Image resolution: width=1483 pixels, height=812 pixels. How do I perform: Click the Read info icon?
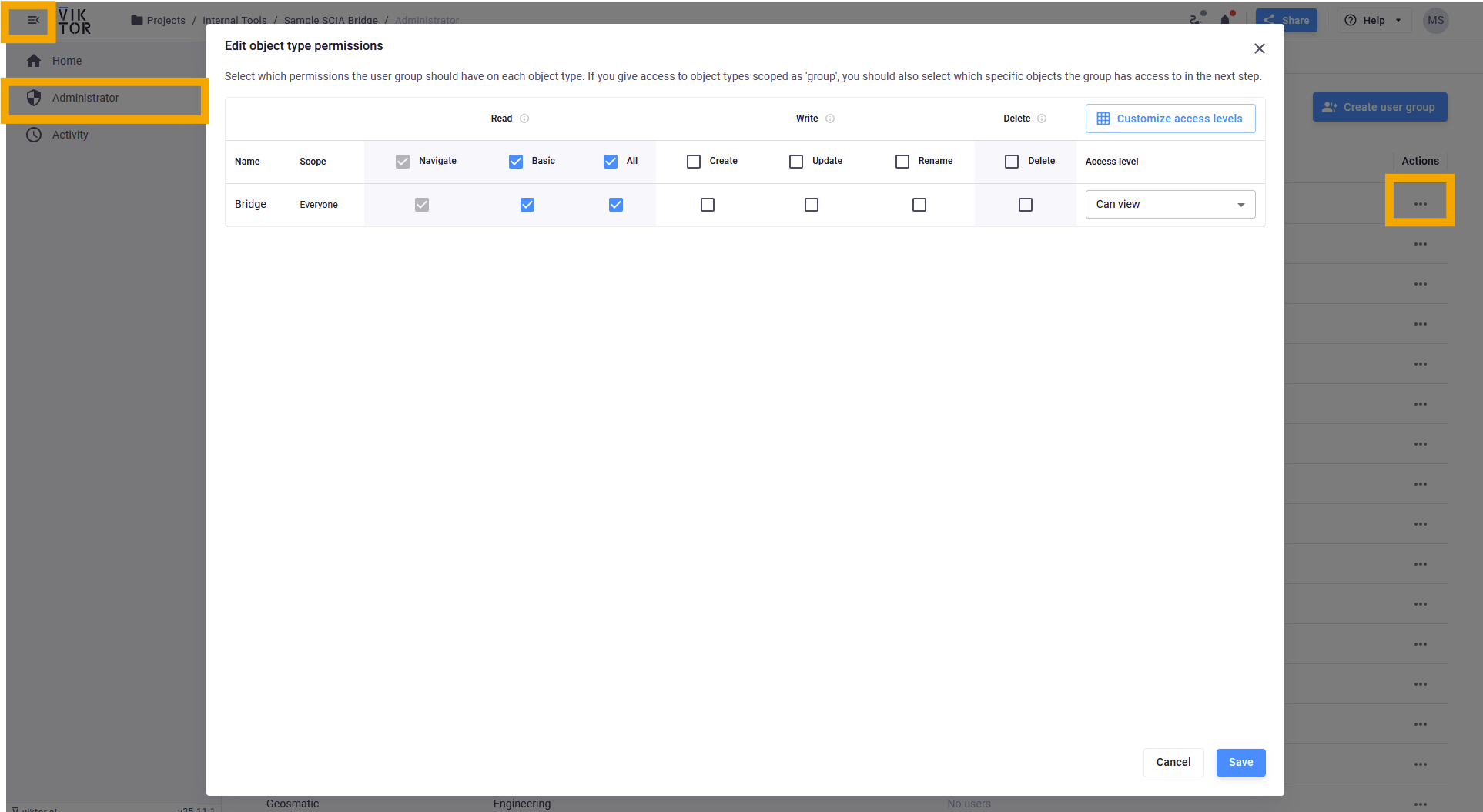pos(524,119)
